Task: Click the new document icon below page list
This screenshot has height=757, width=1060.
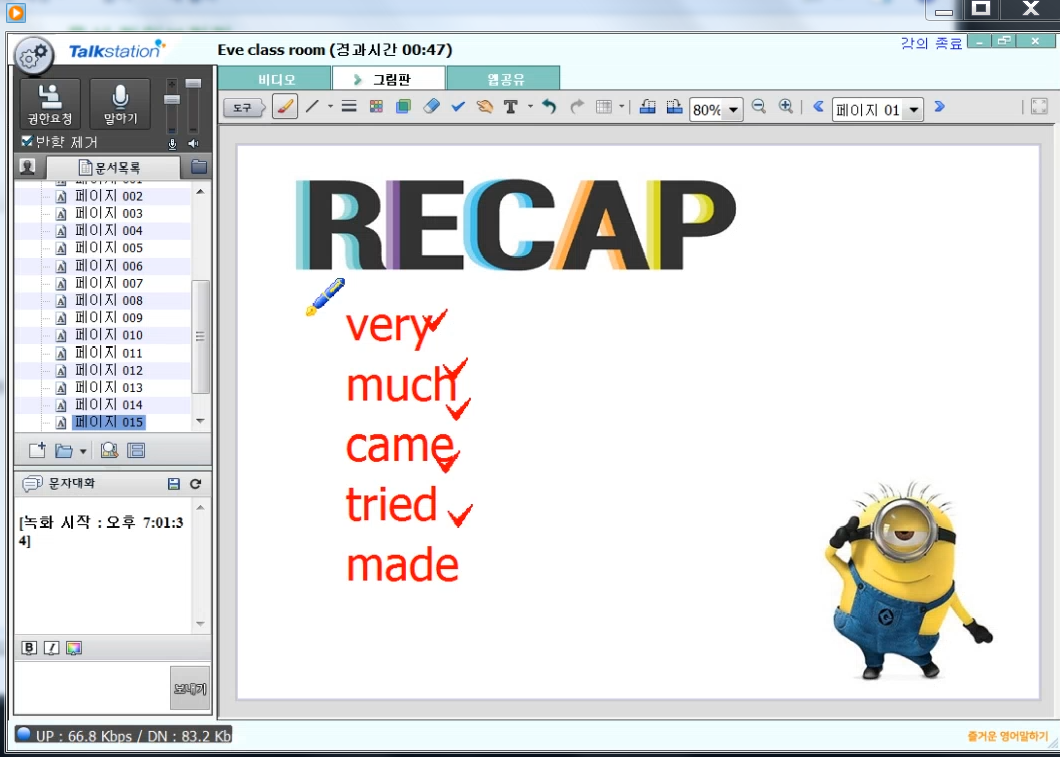Action: coord(37,450)
